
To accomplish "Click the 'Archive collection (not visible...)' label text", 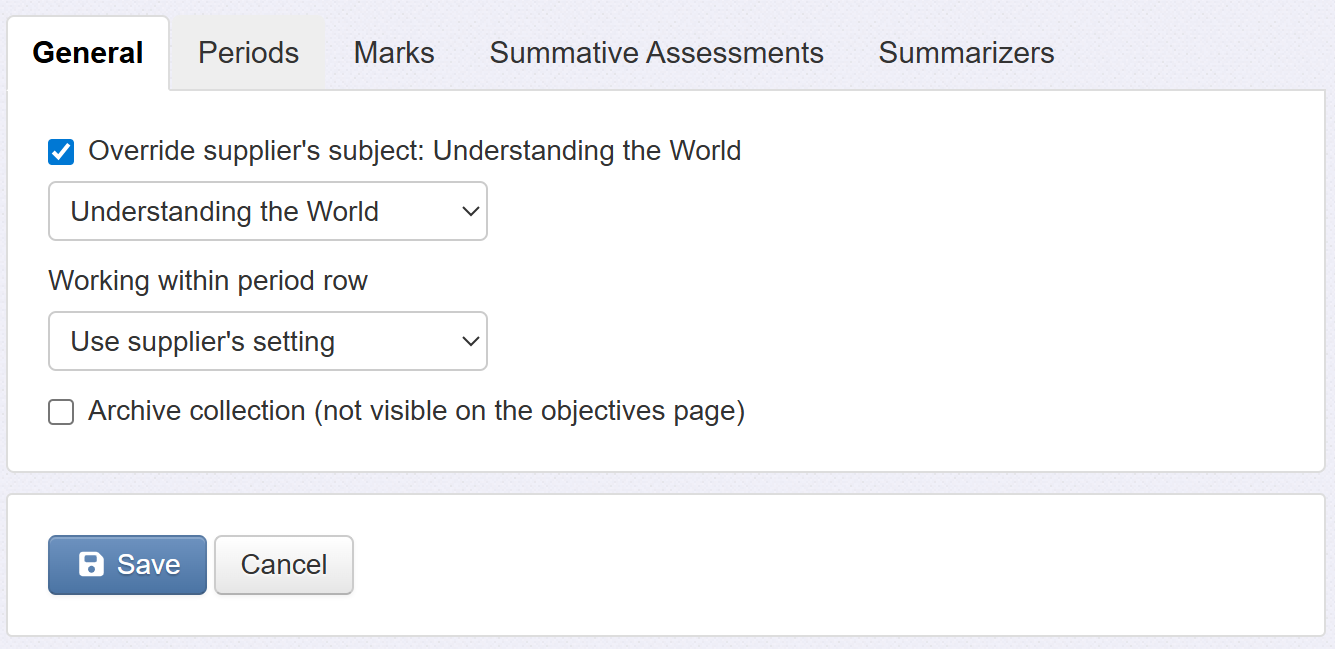I will [x=416, y=411].
